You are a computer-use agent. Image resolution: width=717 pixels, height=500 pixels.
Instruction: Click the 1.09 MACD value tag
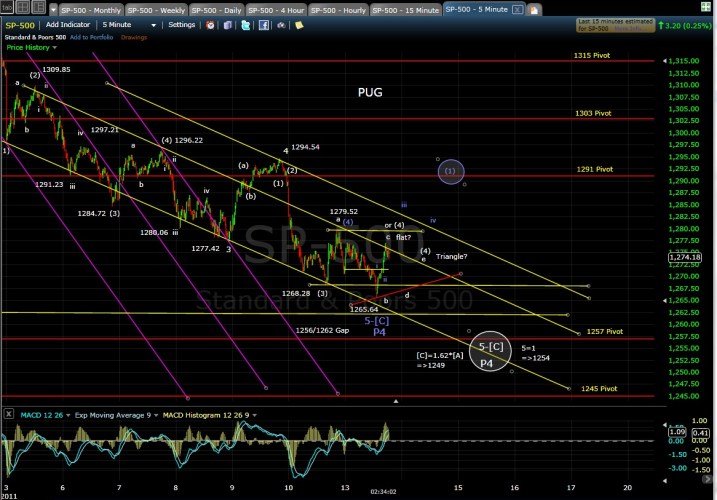pyautogui.click(x=677, y=432)
